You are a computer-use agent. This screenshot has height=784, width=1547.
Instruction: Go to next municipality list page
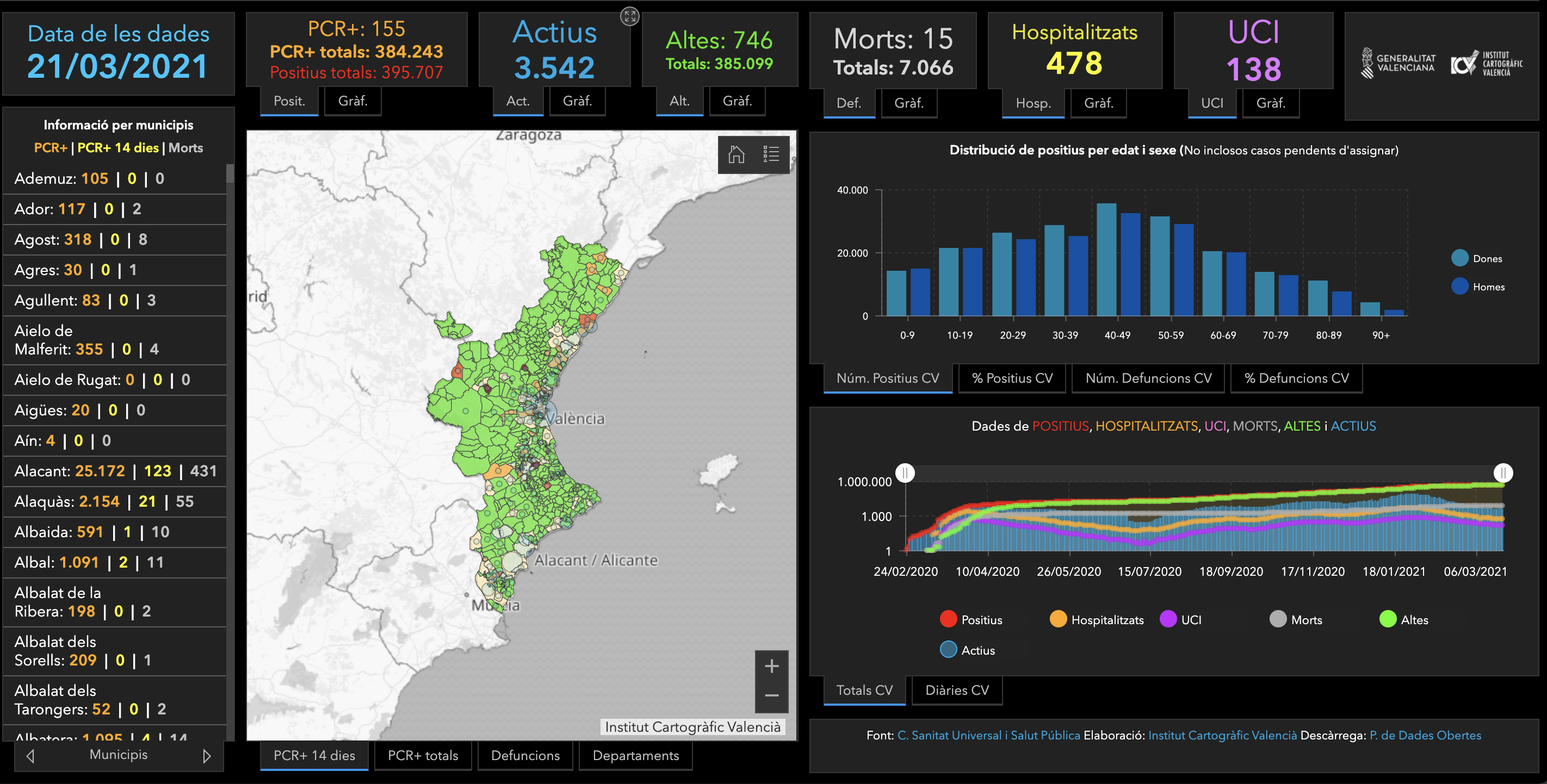click(x=207, y=756)
